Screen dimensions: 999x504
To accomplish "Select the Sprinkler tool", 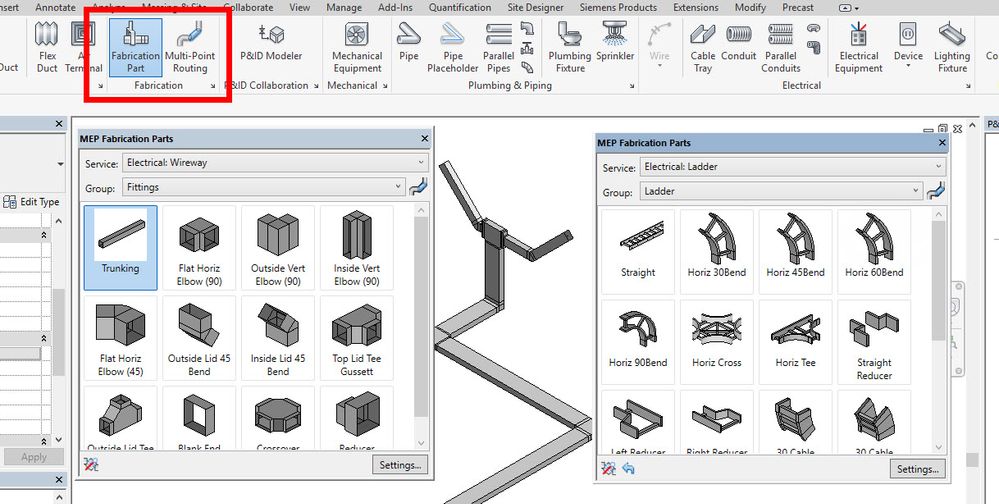I will [615, 43].
